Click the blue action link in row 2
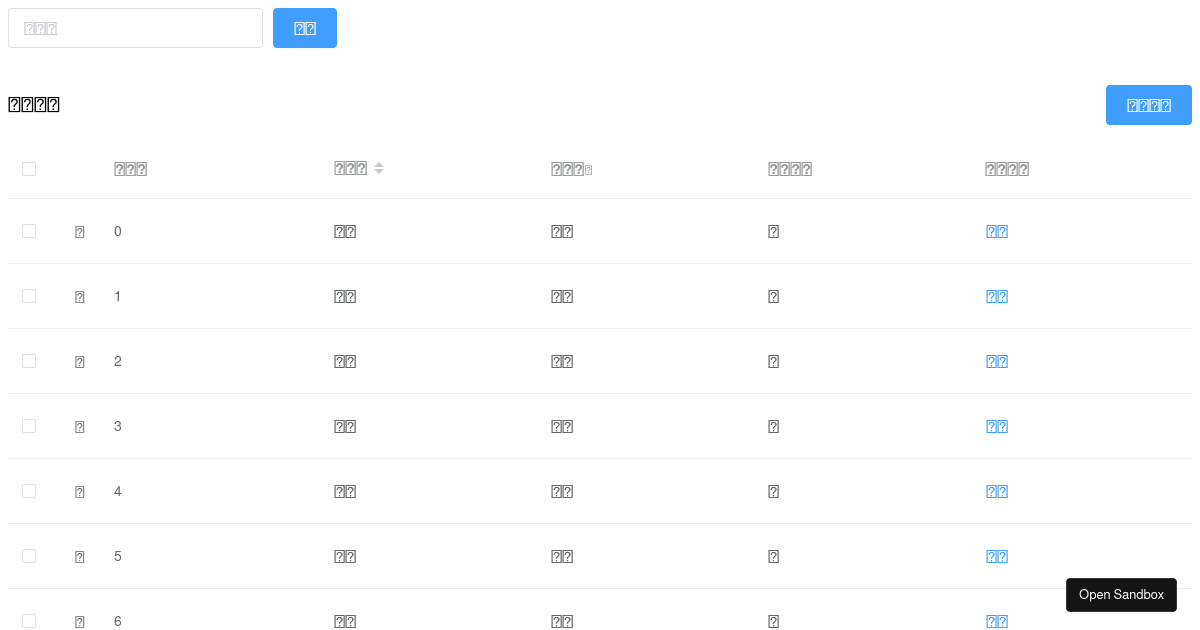The image size is (1200, 630). point(996,361)
